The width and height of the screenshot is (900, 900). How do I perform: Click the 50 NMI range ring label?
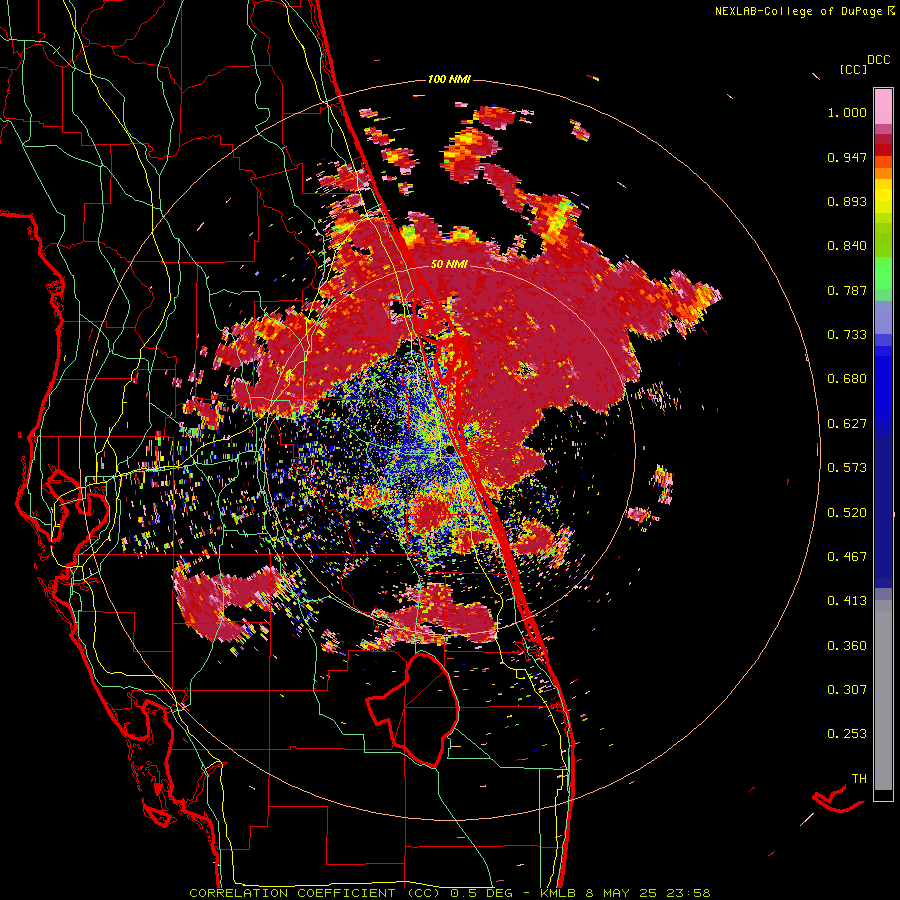(449, 264)
